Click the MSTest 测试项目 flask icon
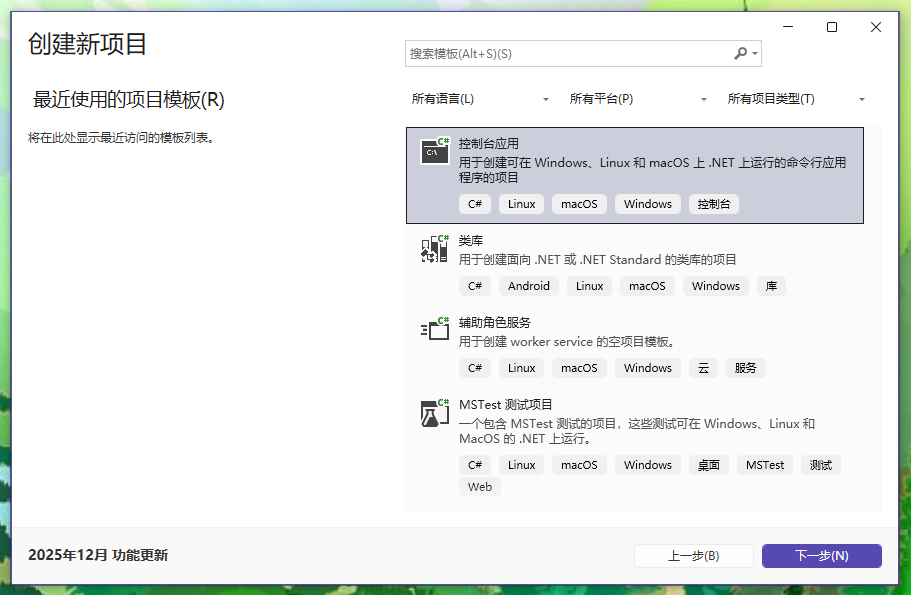The height and width of the screenshot is (595, 911). (x=434, y=413)
